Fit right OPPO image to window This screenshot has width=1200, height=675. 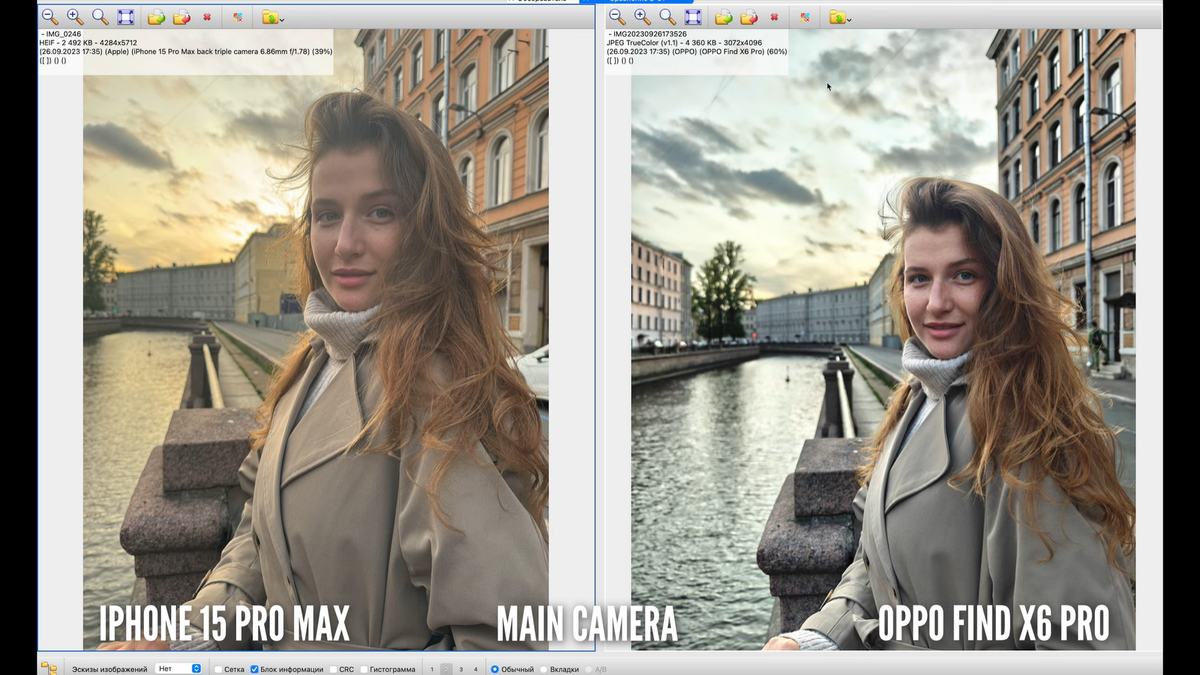(x=692, y=17)
